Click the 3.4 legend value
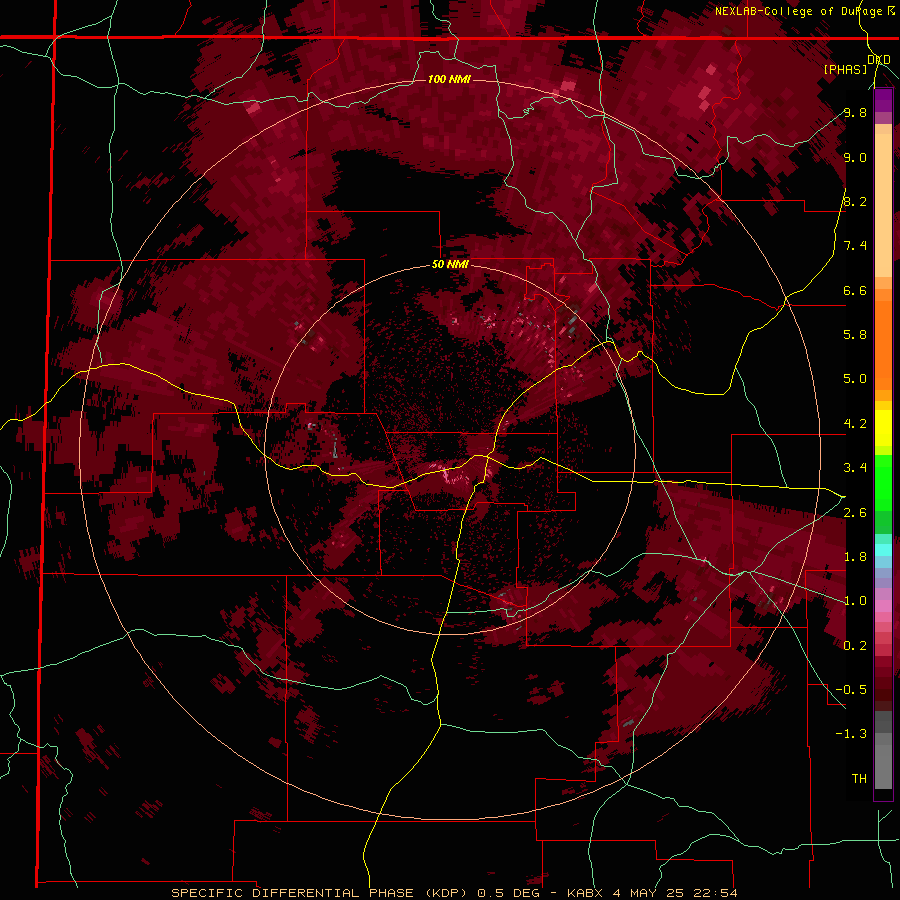 (x=855, y=468)
